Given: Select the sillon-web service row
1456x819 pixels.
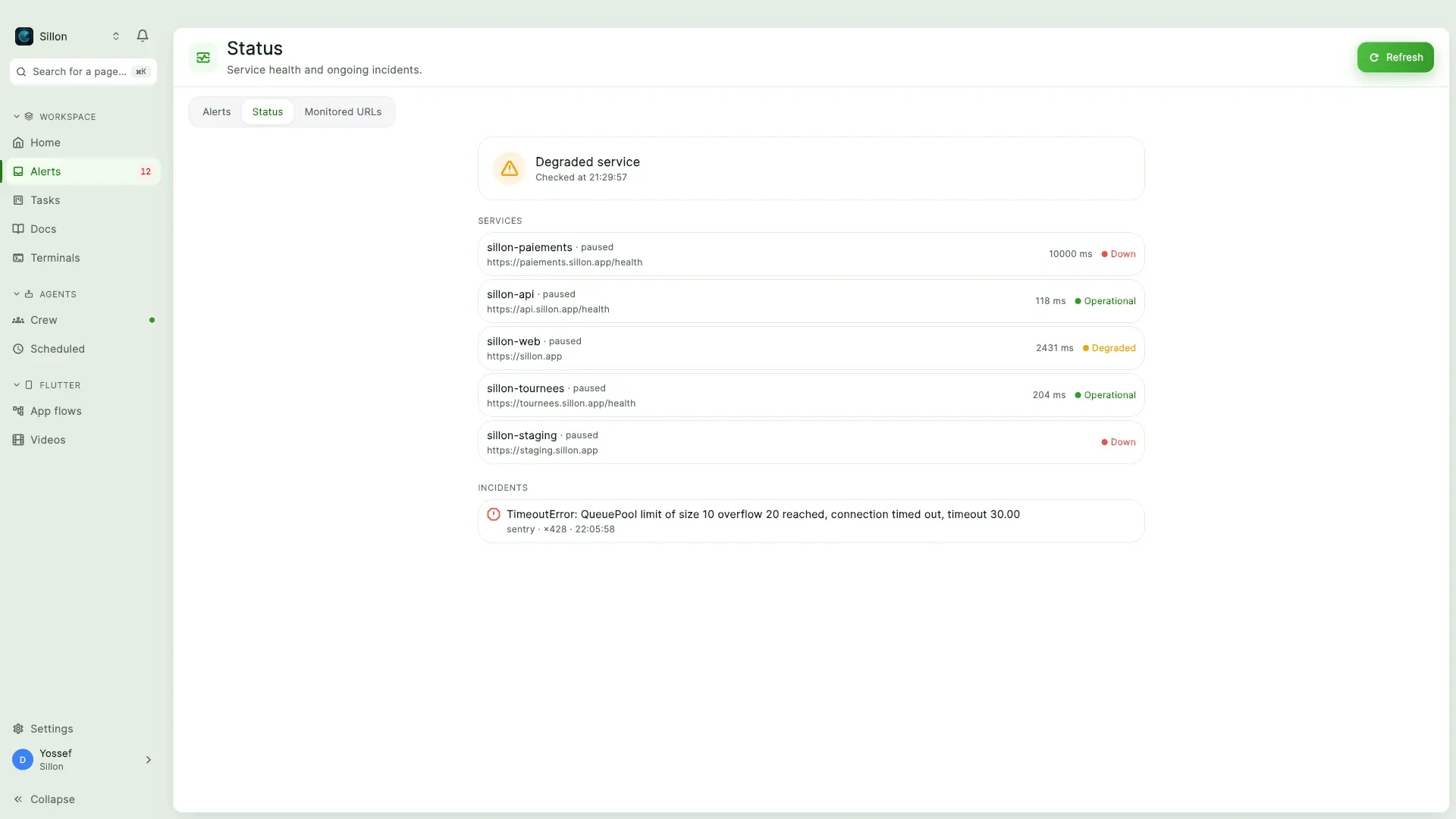Looking at the screenshot, I should 811,348.
